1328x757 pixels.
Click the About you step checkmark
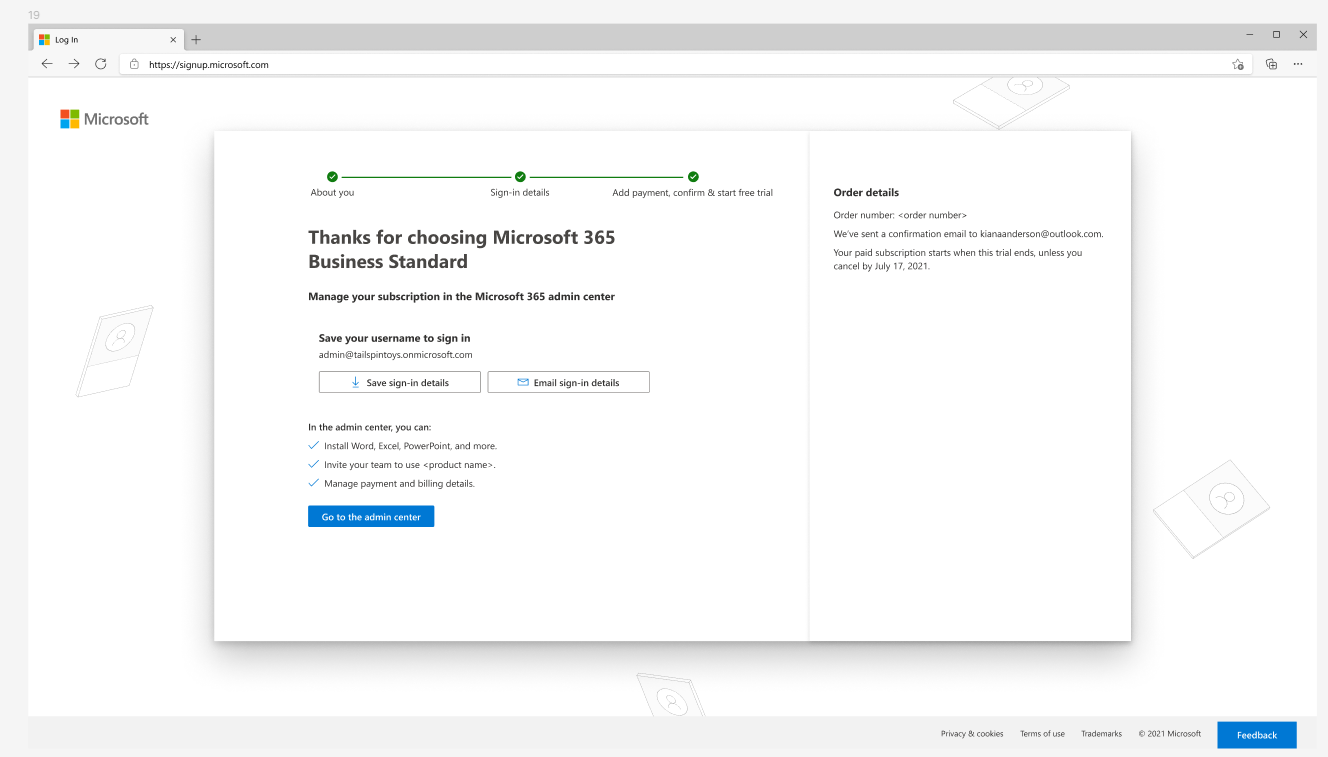332,176
